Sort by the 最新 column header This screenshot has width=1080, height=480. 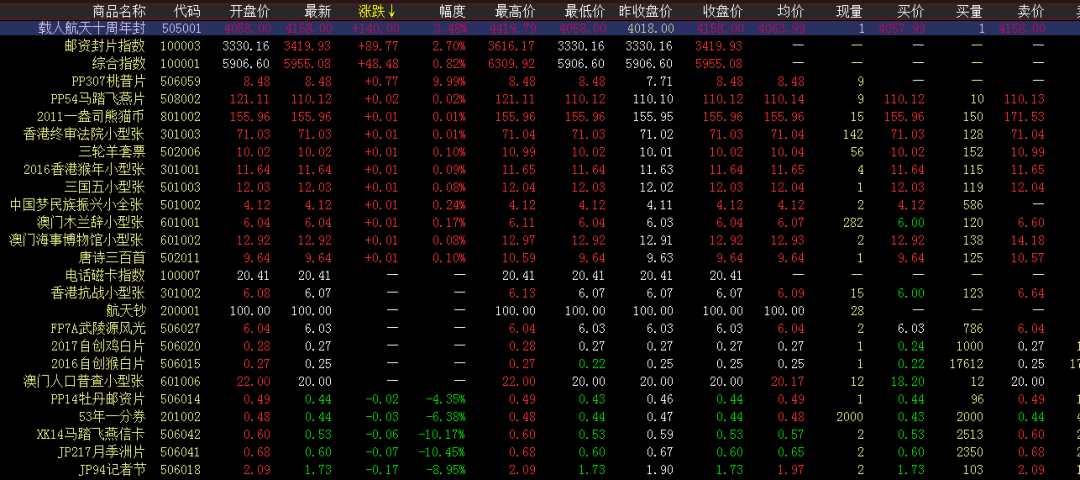317,11
